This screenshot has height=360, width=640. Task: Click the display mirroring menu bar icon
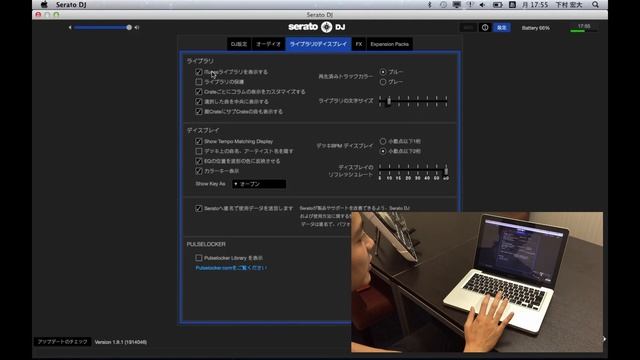tap(456, 4)
